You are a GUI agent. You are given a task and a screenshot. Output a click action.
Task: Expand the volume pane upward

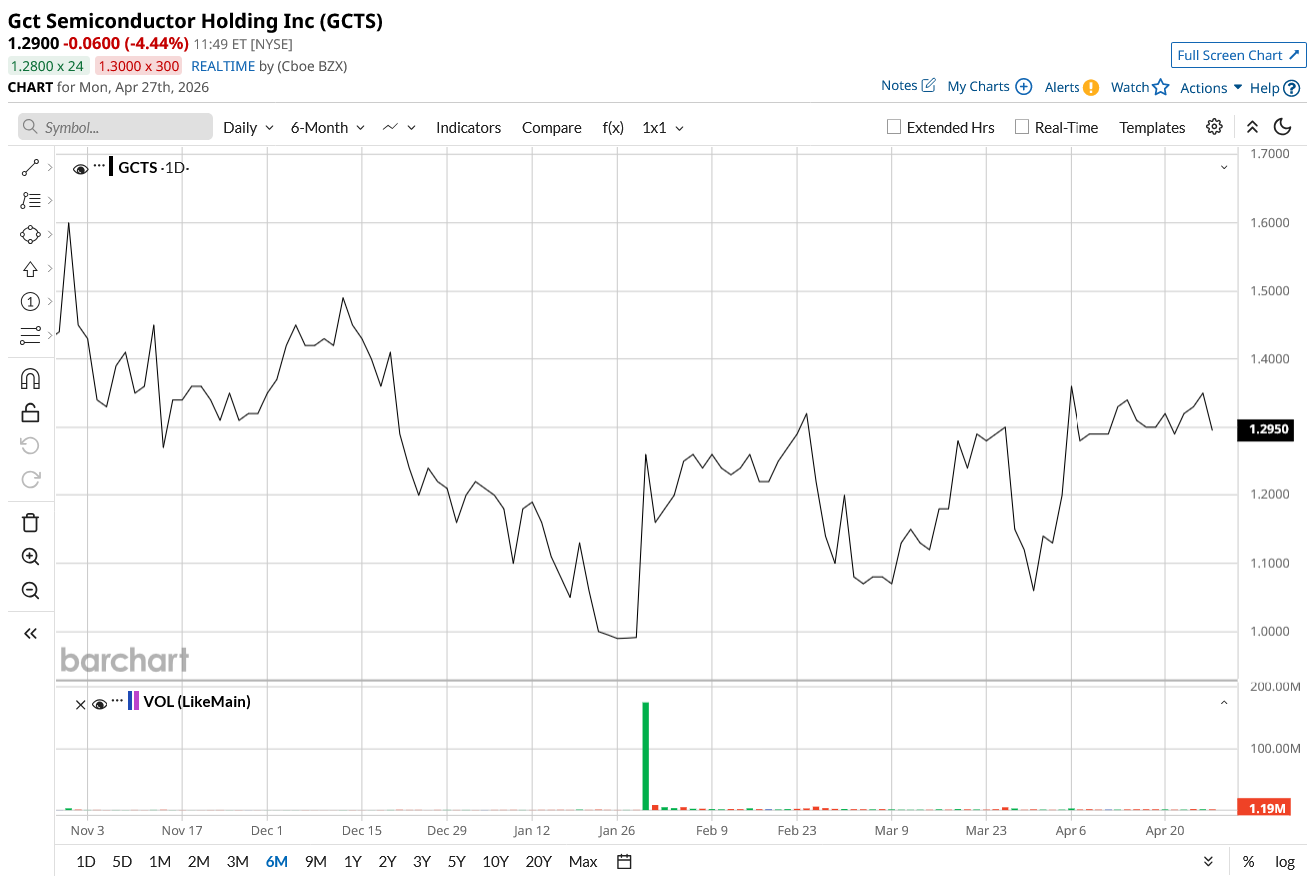[x=1224, y=703]
